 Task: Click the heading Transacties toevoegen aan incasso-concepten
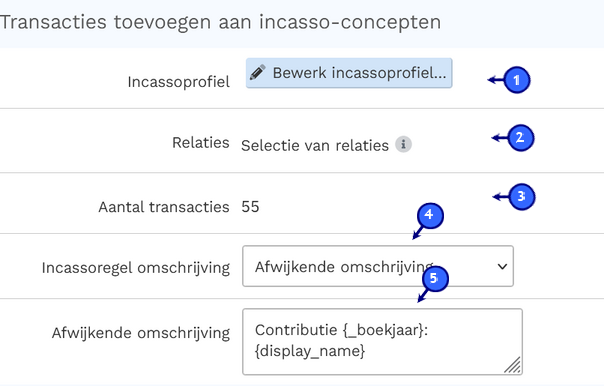point(220,22)
